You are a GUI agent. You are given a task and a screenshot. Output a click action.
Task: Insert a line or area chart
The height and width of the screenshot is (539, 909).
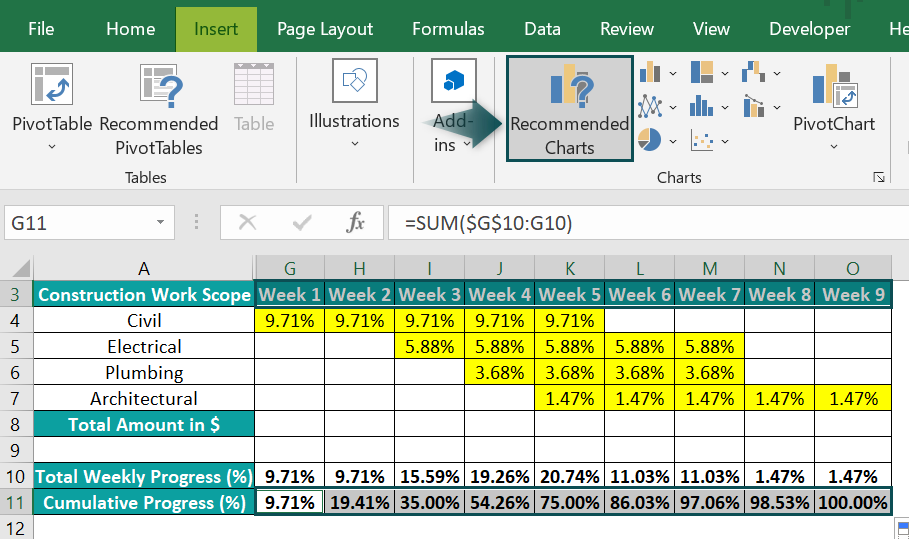[x=650, y=107]
